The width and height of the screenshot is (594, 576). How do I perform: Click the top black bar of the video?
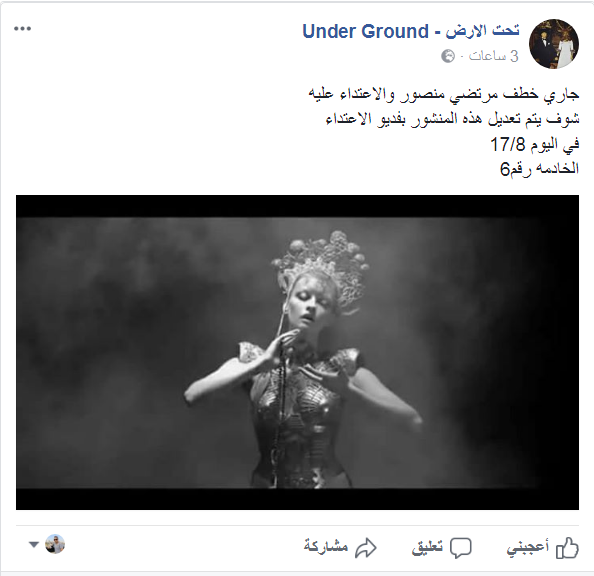[297, 206]
